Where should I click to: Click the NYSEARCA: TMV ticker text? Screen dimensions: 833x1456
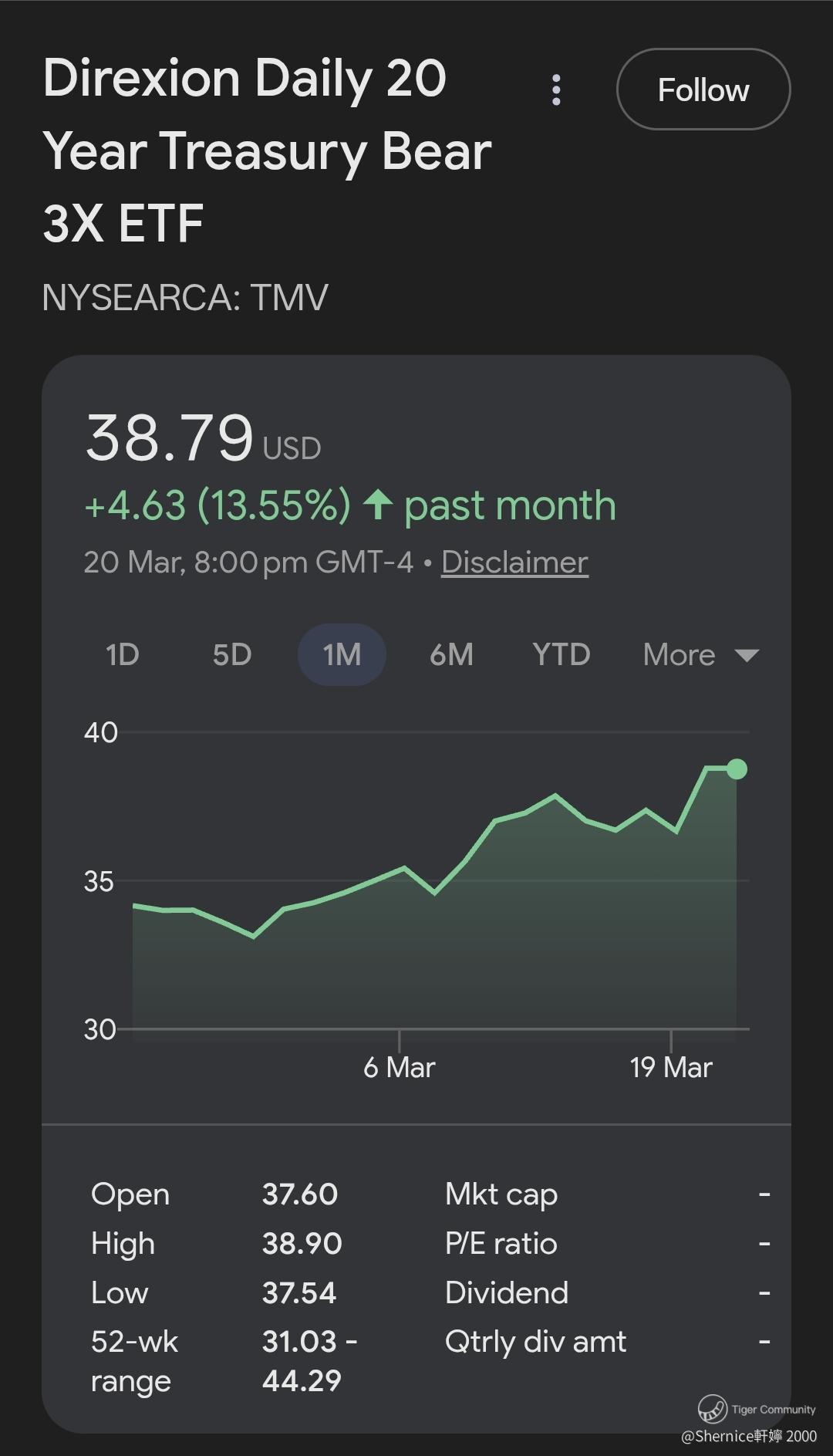185,297
